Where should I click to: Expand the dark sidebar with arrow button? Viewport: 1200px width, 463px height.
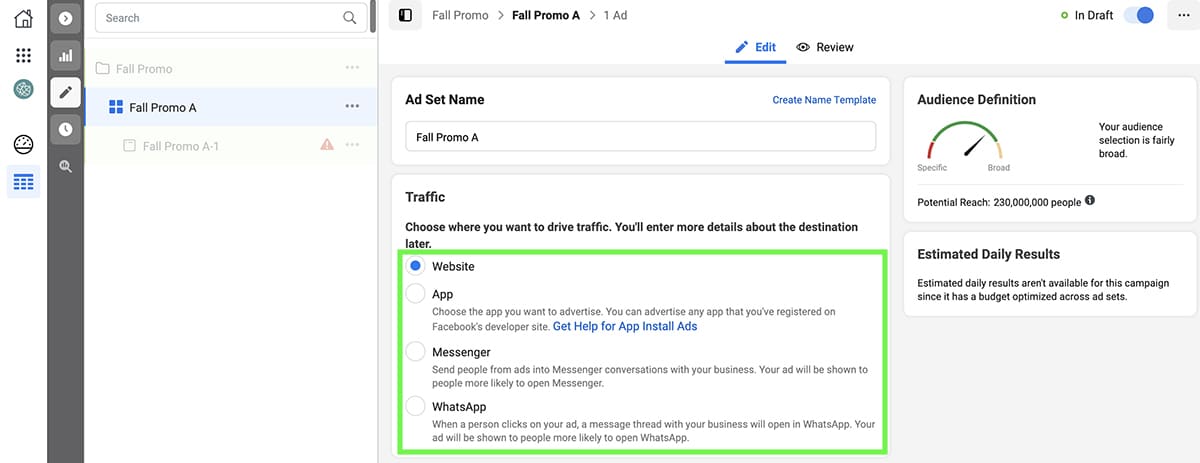coord(65,18)
